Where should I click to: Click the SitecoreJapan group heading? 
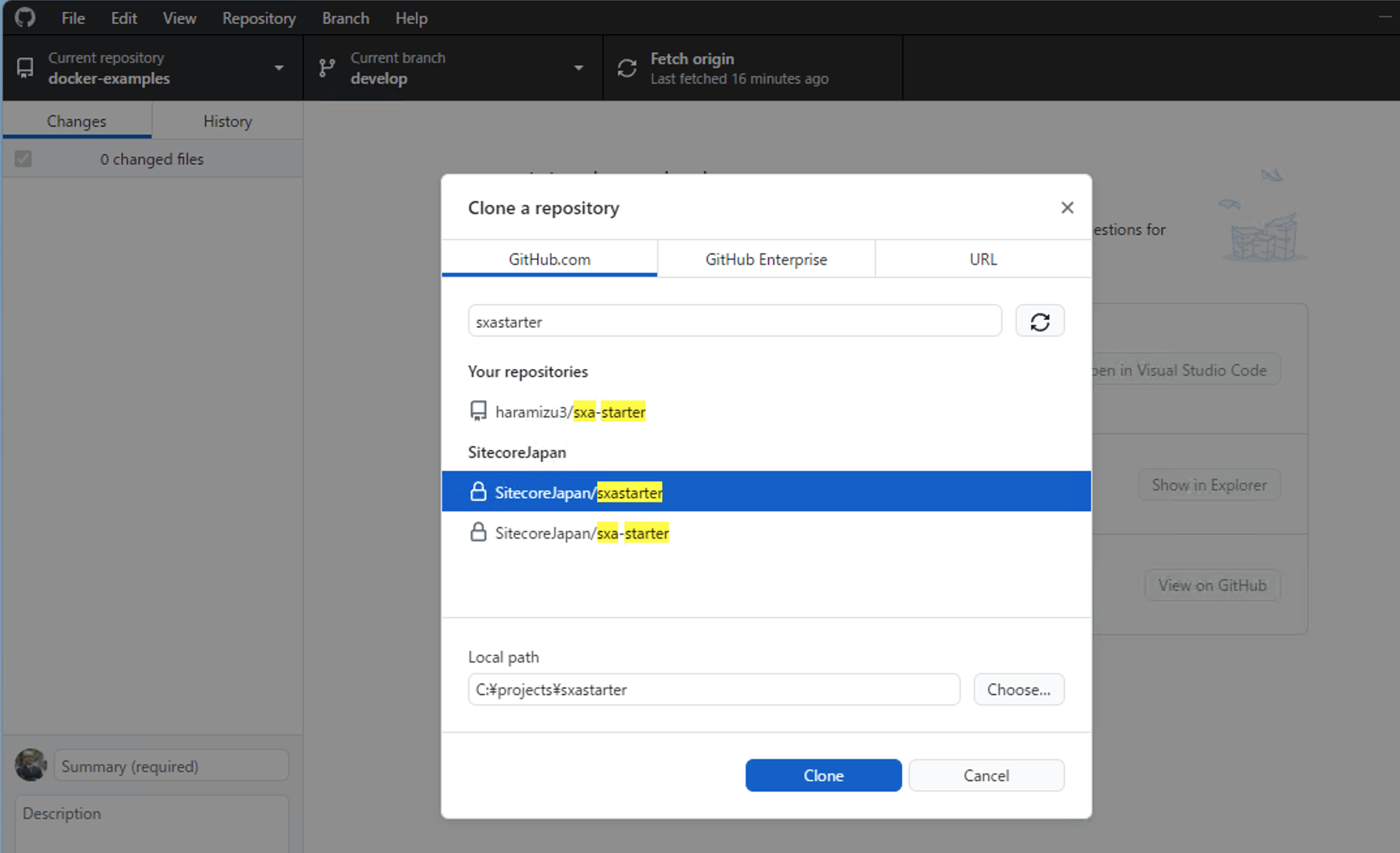pos(517,452)
